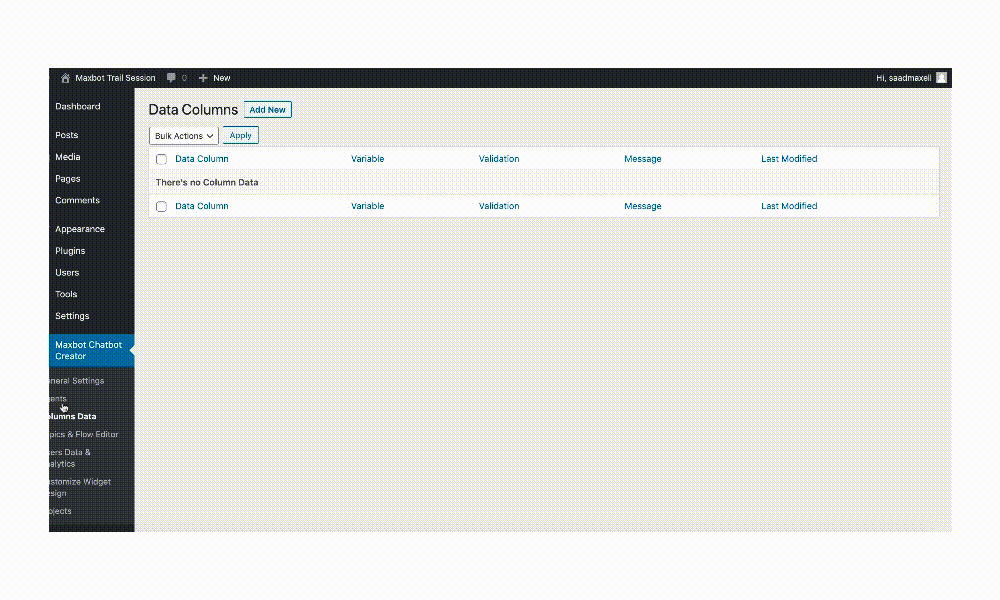This screenshot has height=600, width=1000.
Task: Click Last Modified in table footer
Action: coord(789,206)
